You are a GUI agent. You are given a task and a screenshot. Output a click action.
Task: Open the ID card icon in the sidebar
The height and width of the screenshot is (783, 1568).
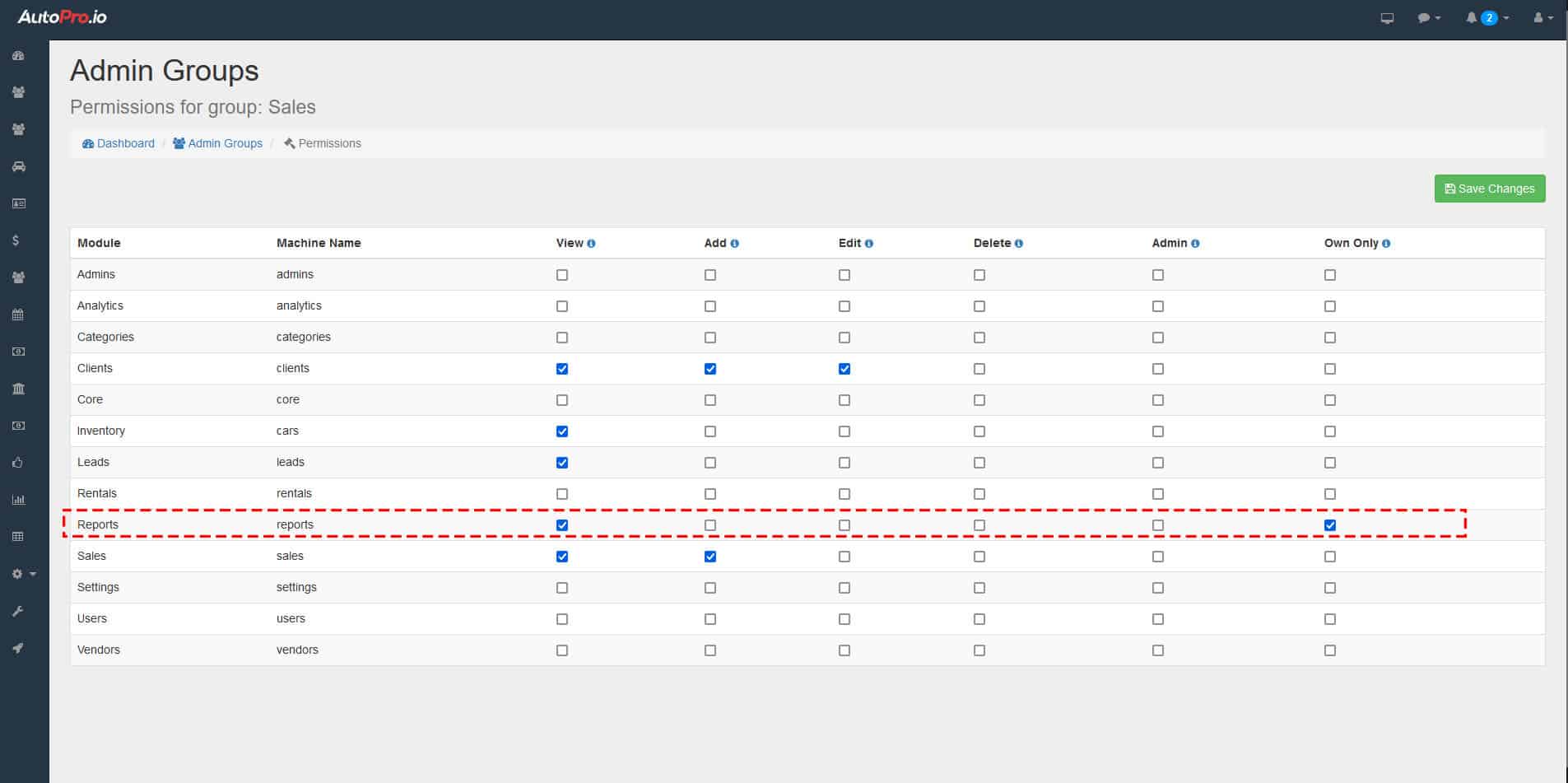[x=18, y=203]
